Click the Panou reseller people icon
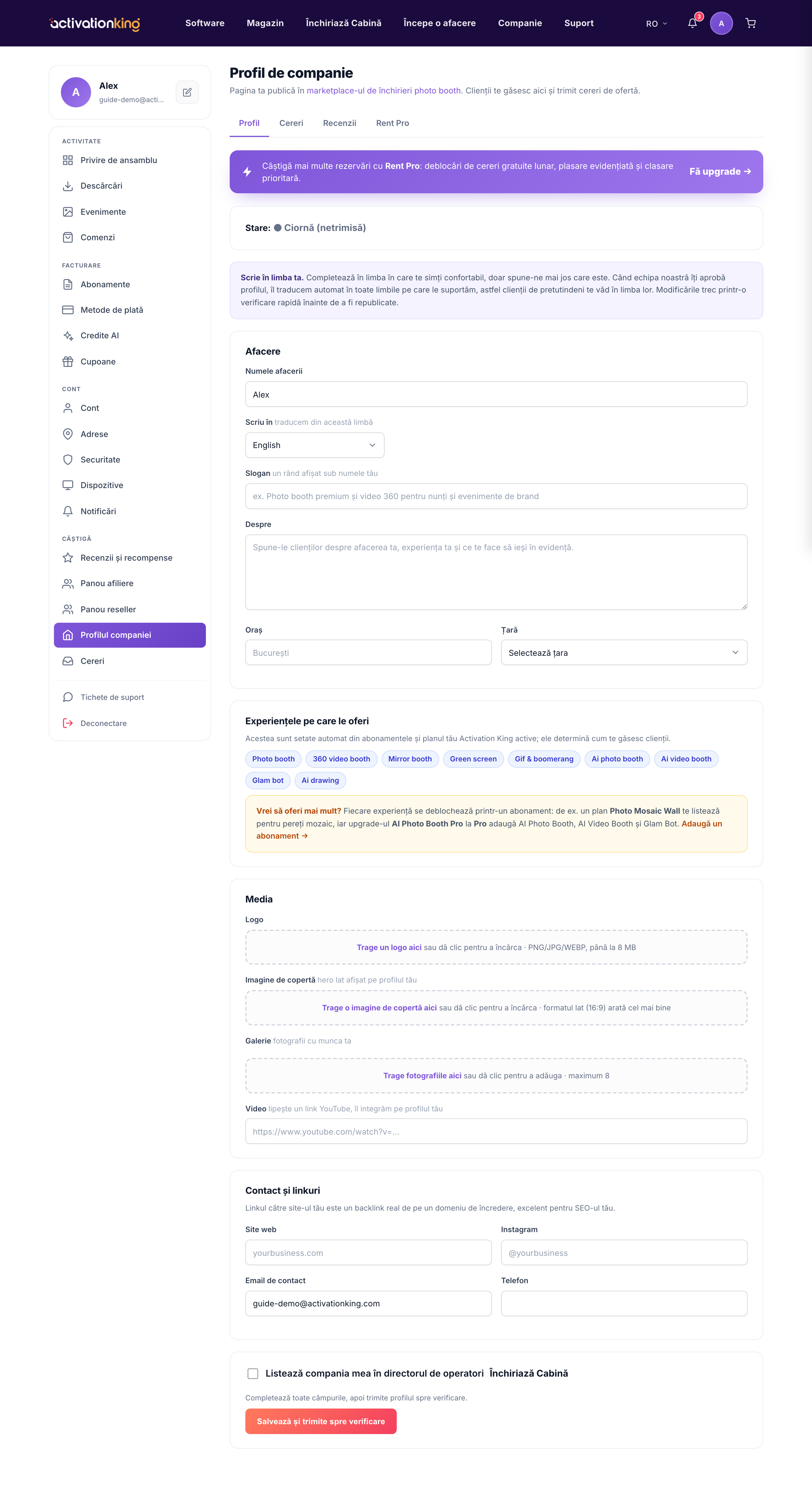The image size is (812, 1495). click(68, 609)
